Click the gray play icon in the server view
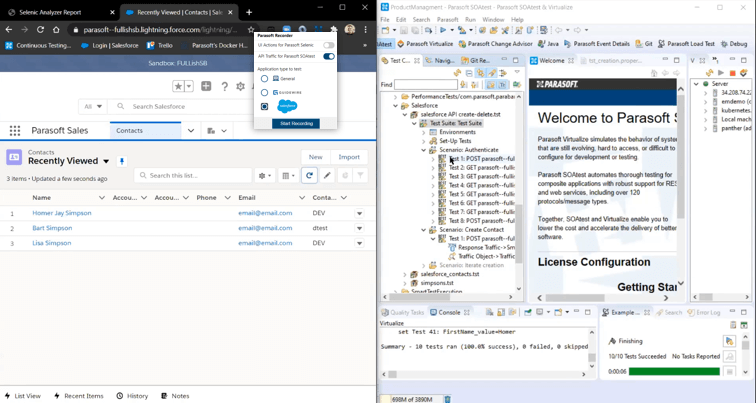 pos(721,73)
